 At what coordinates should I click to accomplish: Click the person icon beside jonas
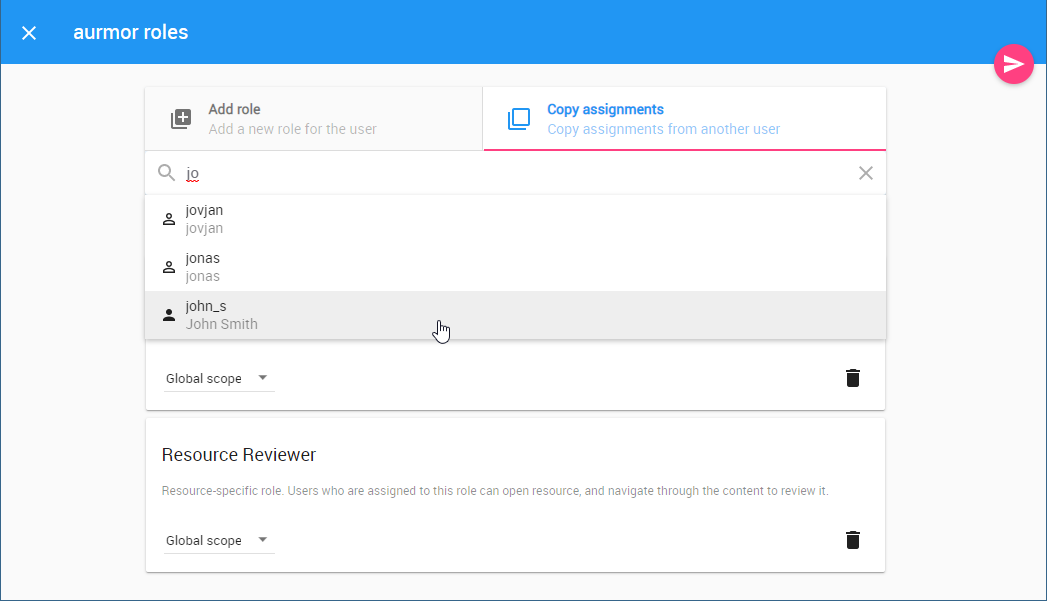(x=169, y=267)
